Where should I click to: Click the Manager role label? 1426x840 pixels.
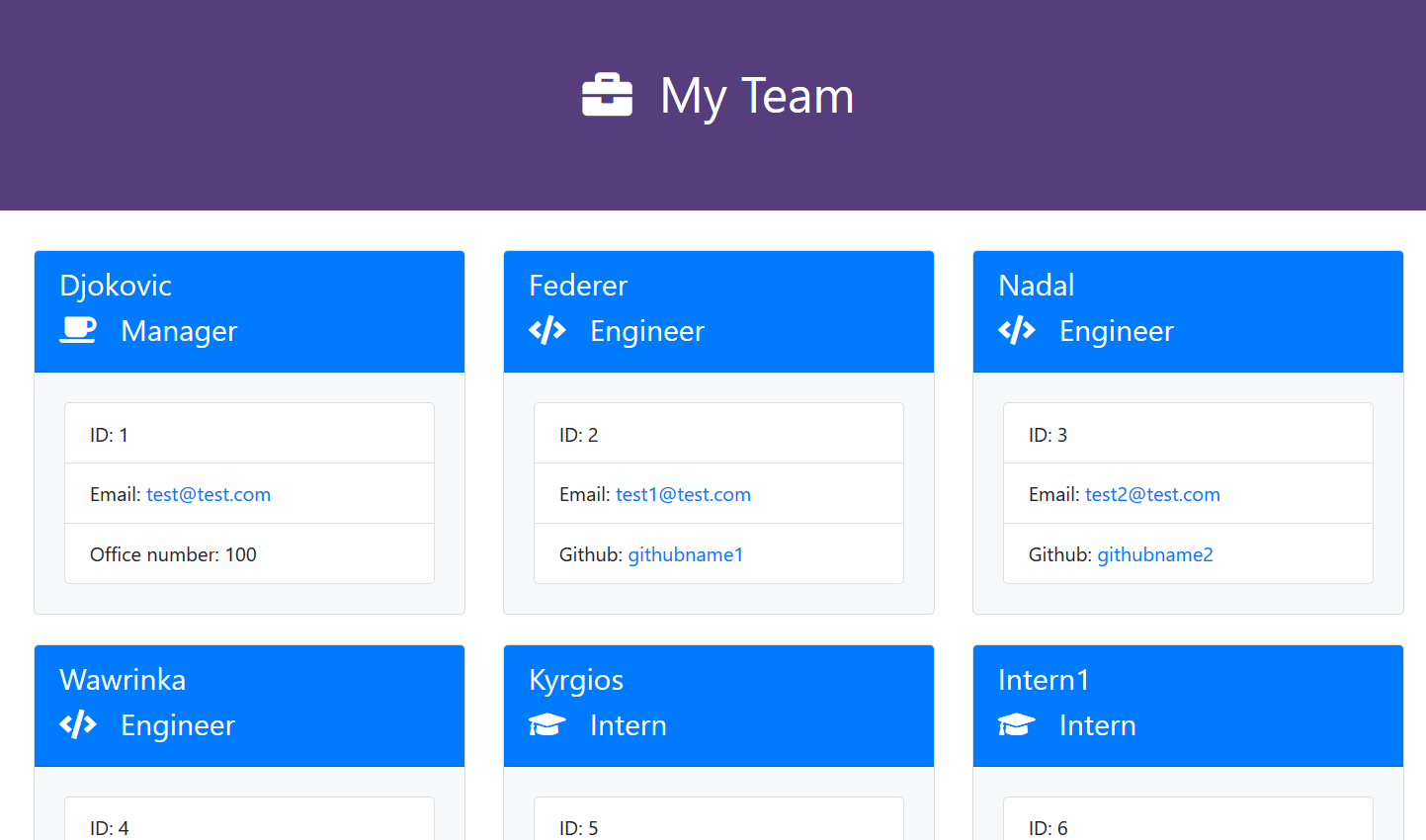tap(179, 331)
